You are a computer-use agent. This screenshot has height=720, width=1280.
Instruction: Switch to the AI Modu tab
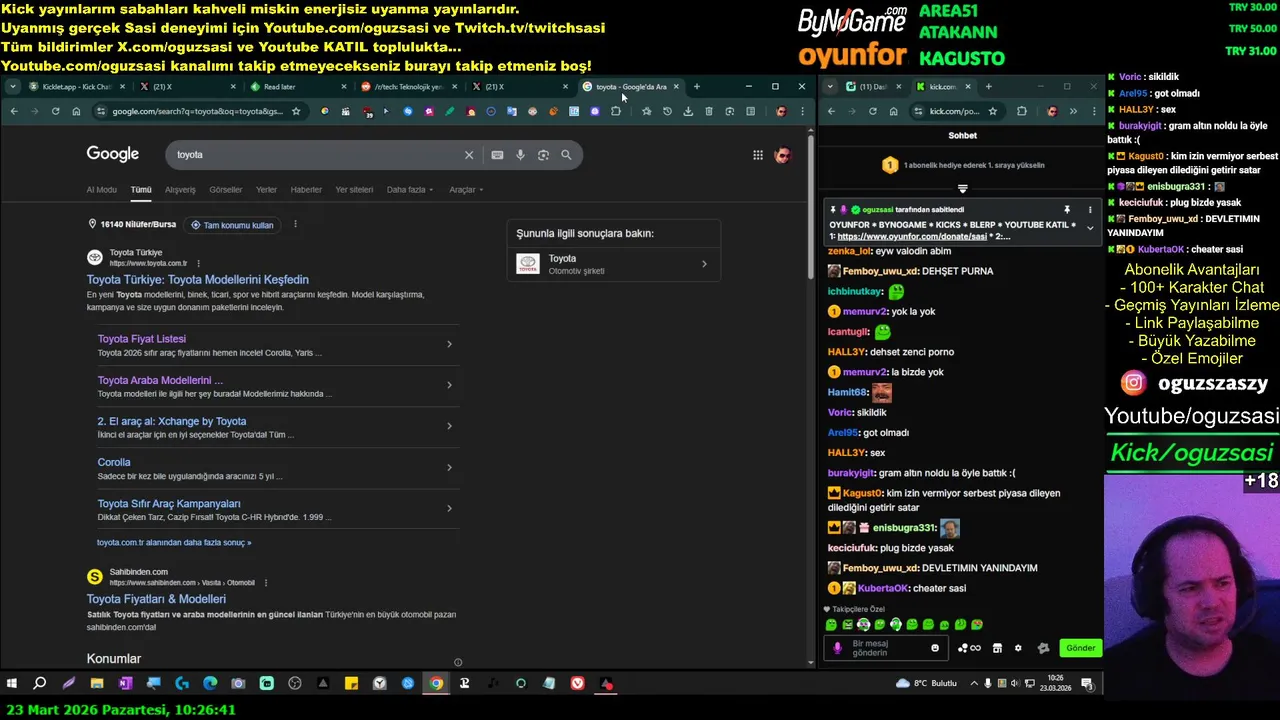tap(102, 190)
